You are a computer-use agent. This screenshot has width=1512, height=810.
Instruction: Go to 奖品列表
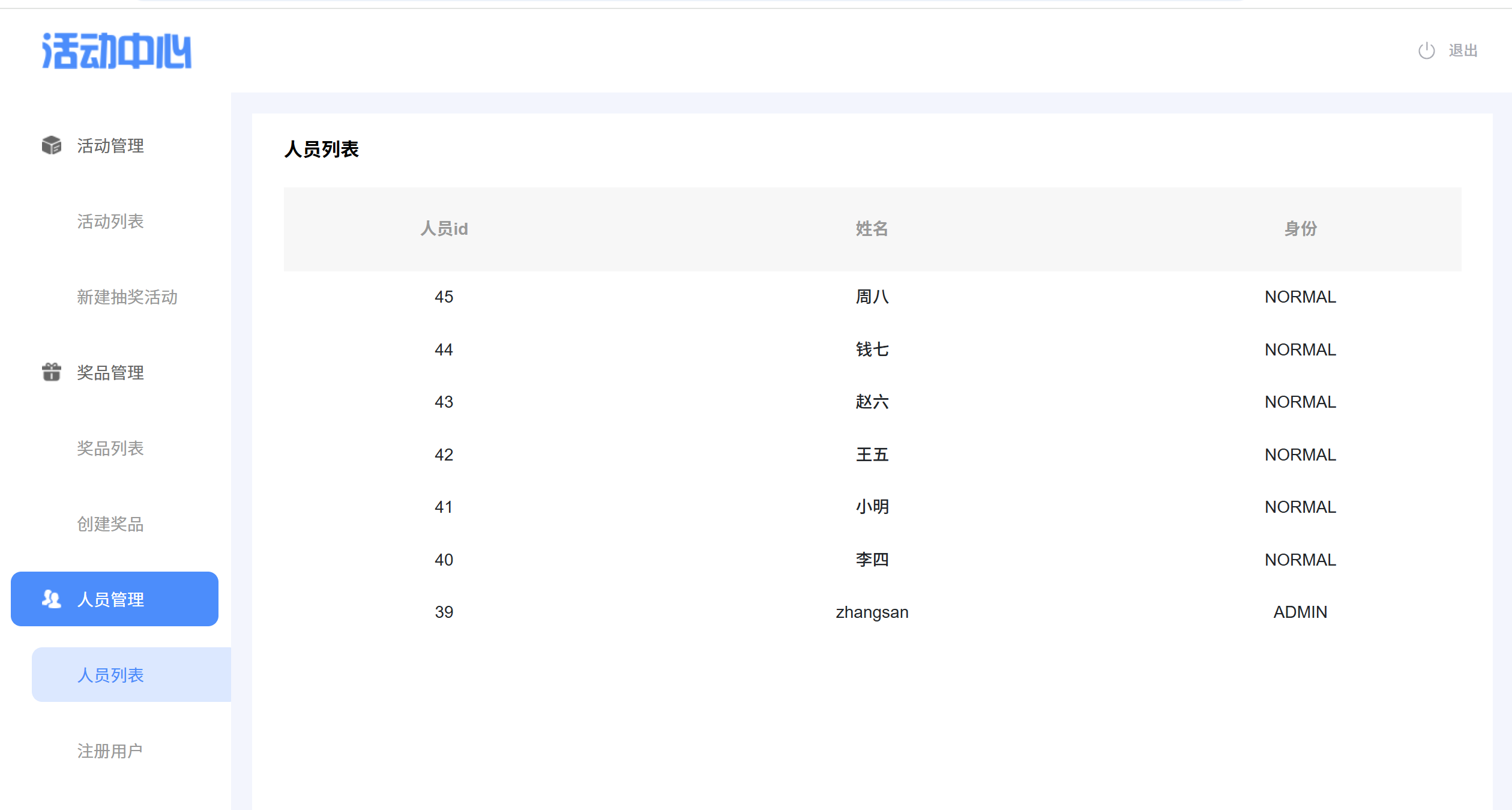coord(110,449)
